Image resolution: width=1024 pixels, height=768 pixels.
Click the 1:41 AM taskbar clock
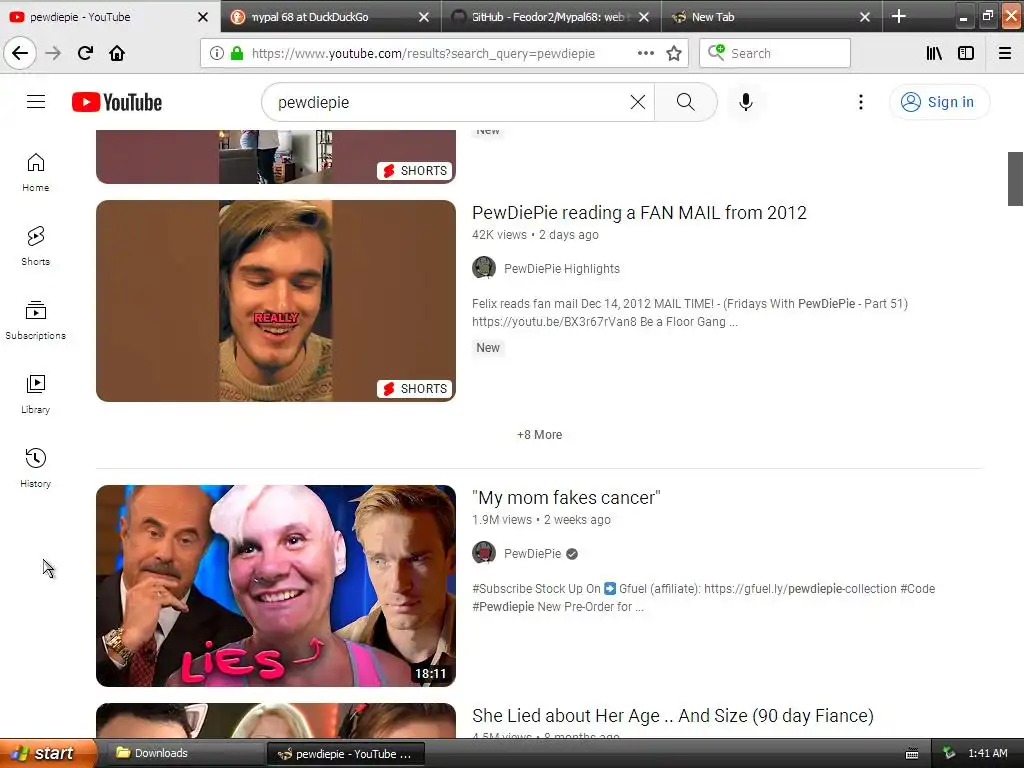987,753
